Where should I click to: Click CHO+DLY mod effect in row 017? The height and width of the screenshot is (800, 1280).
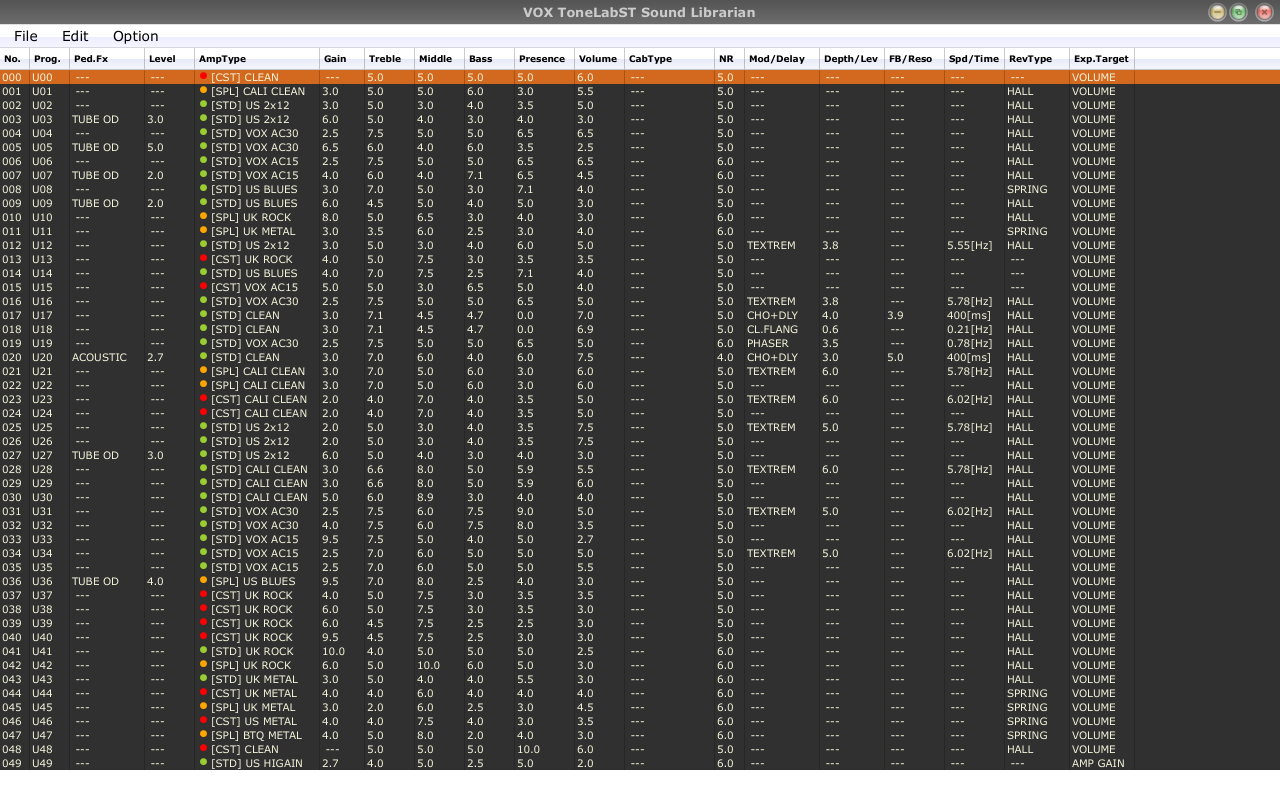pos(772,315)
